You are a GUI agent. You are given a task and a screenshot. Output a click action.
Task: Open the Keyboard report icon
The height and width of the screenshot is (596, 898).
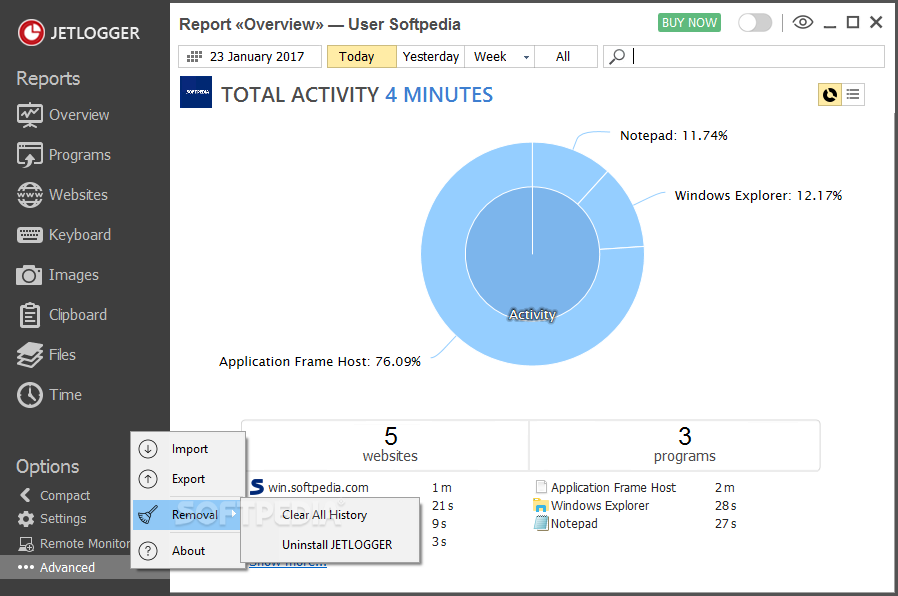click(x=29, y=235)
